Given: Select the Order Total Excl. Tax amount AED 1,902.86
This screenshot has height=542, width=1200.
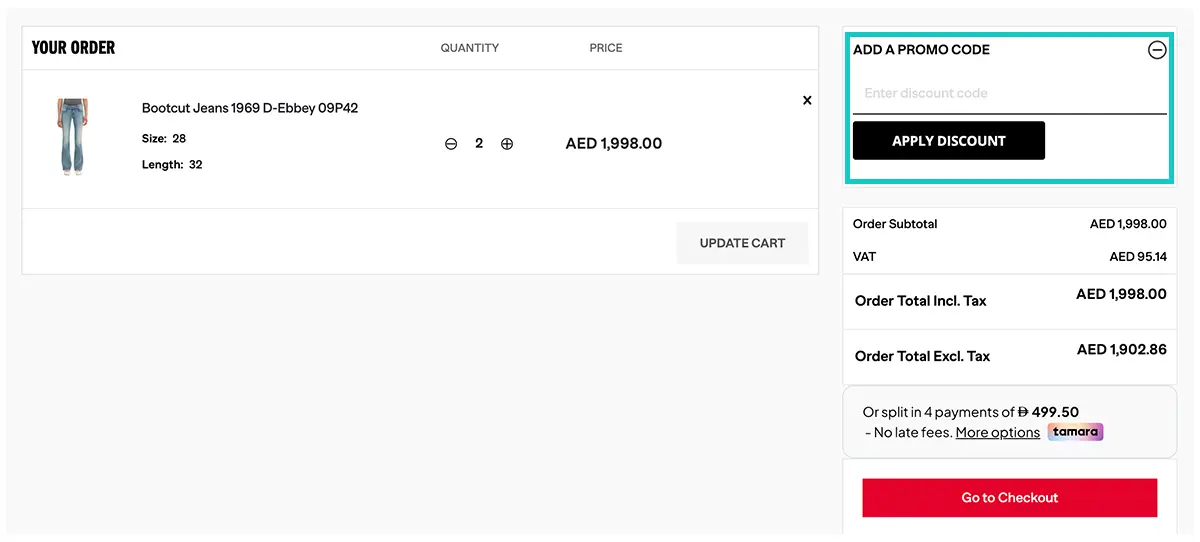Looking at the screenshot, I should click(x=1122, y=350).
